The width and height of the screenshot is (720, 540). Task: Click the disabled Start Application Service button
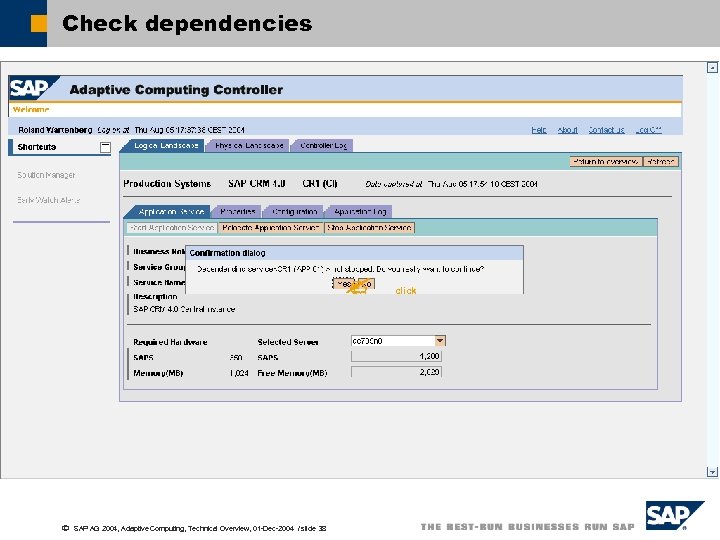[x=172, y=228]
